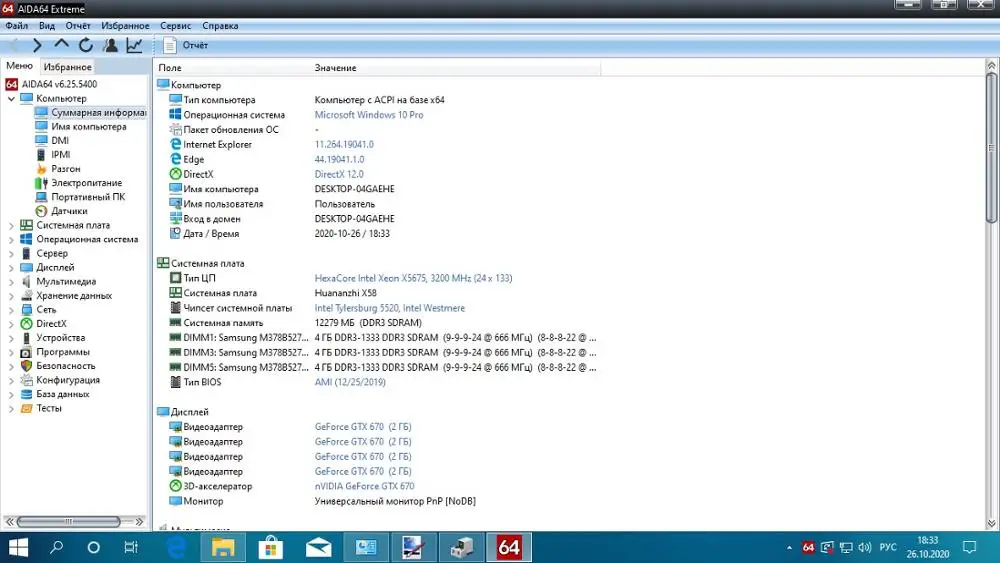This screenshot has height=563, width=1000.
Task: Click the Безопасность shield icon
Action: pos(26,366)
